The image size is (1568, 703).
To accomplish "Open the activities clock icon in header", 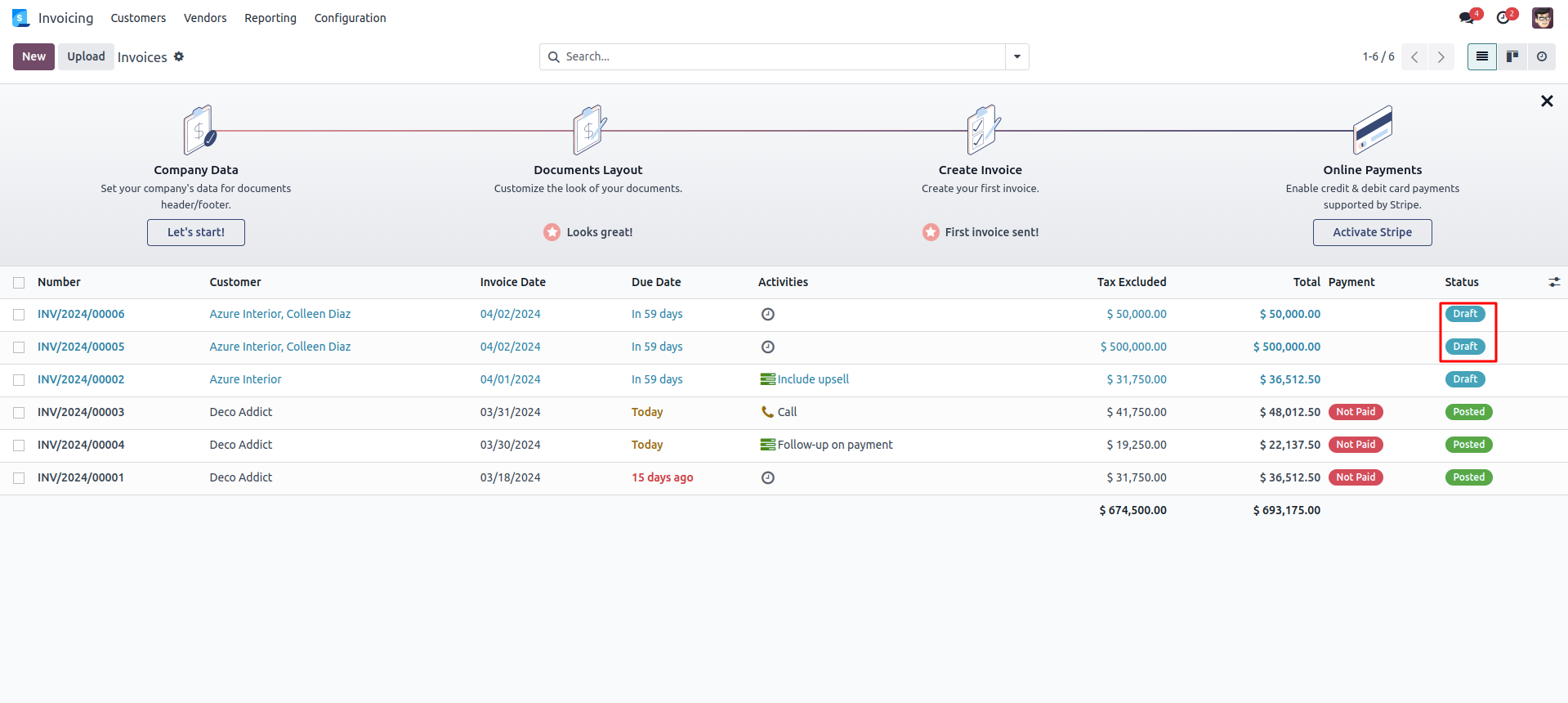I will coord(1503,18).
